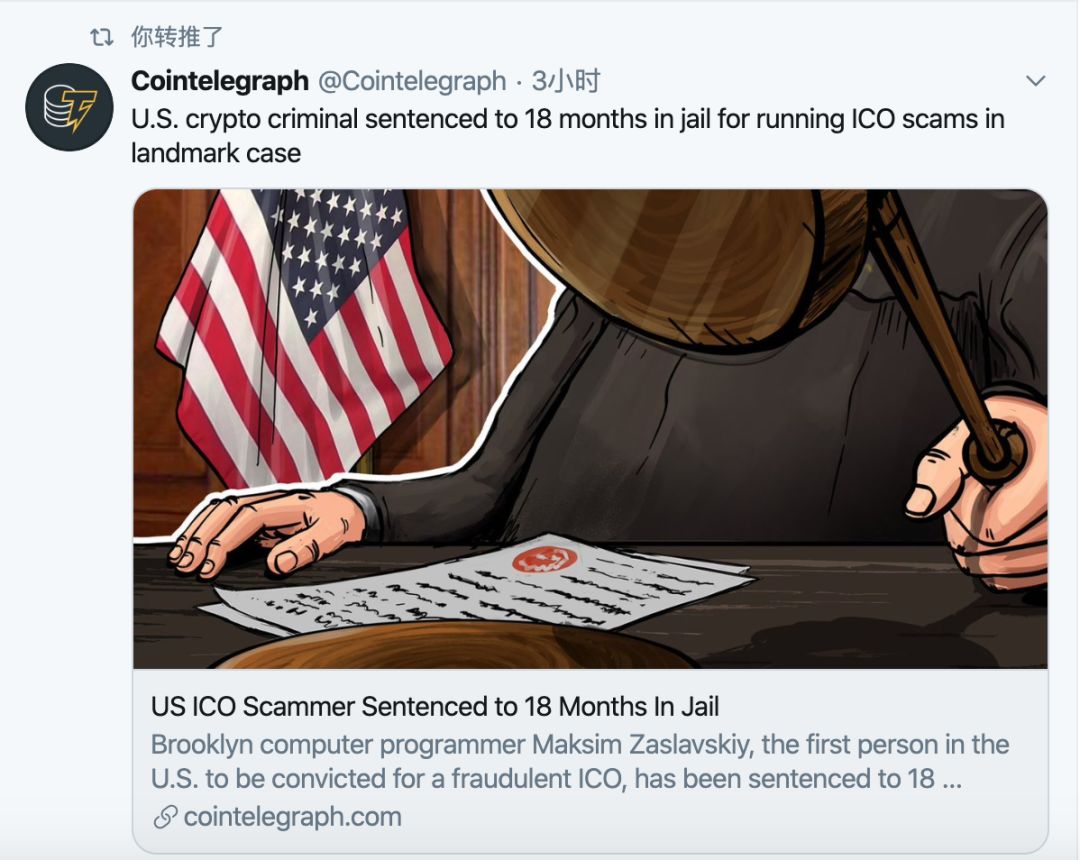Image resolution: width=1080 pixels, height=860 pixels.
Task: Open the courtroom illustration in the link card
Action: click(x=590, y=428)
